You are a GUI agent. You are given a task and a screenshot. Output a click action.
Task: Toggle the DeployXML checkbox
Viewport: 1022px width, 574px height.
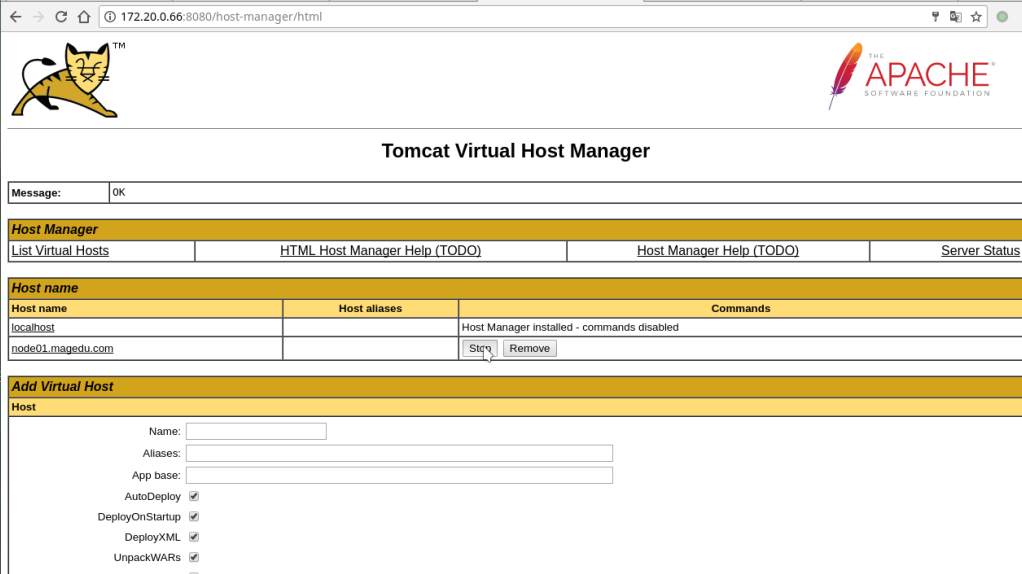coord(194,537)
